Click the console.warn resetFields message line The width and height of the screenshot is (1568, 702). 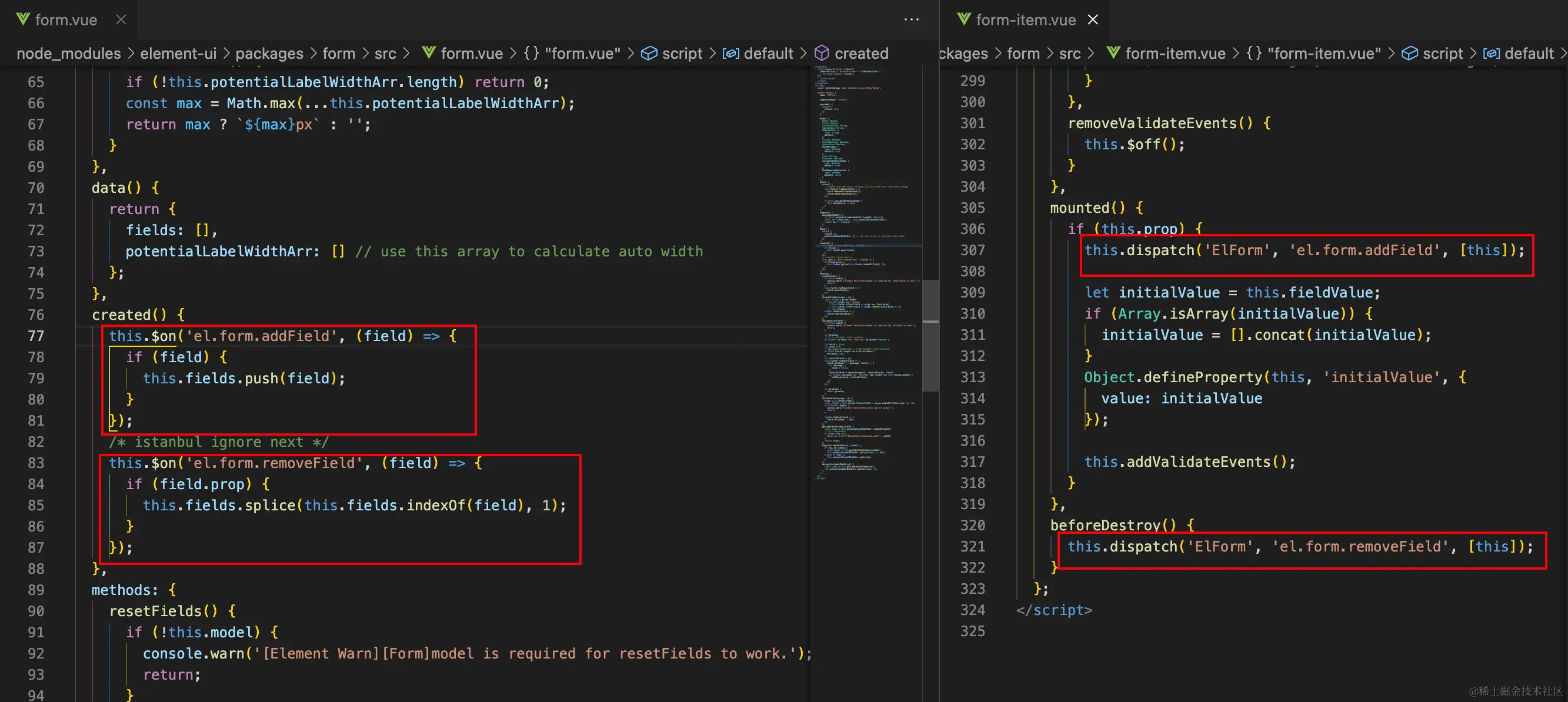coord(477,653)
